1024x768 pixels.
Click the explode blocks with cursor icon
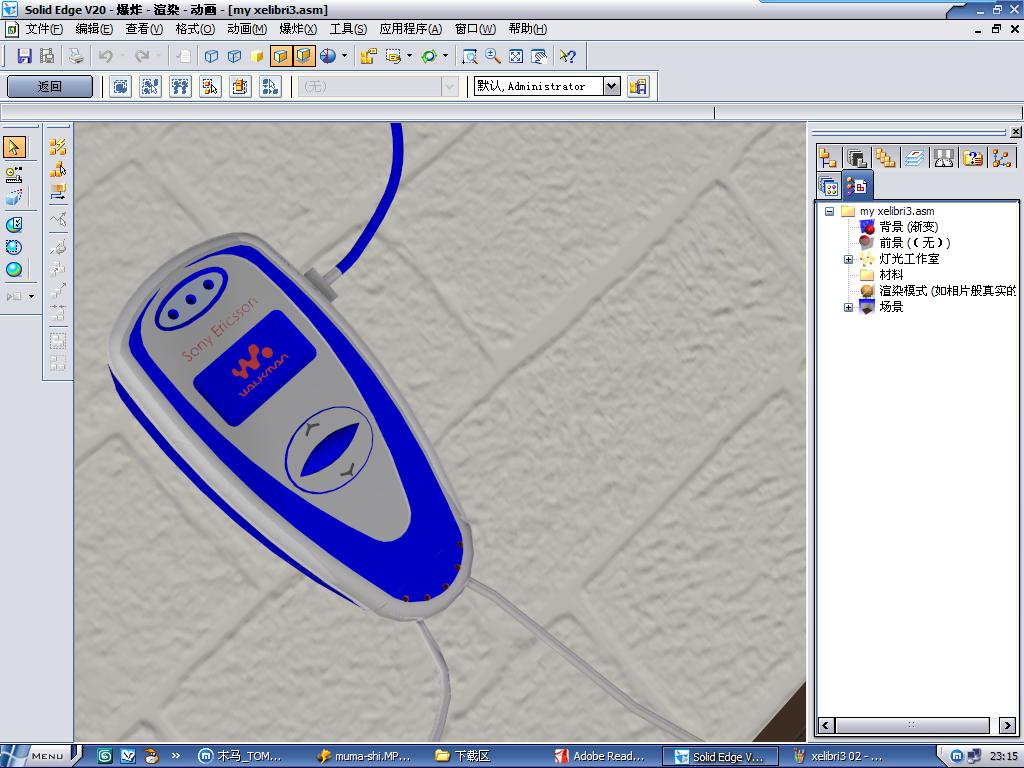coord(58,169)
